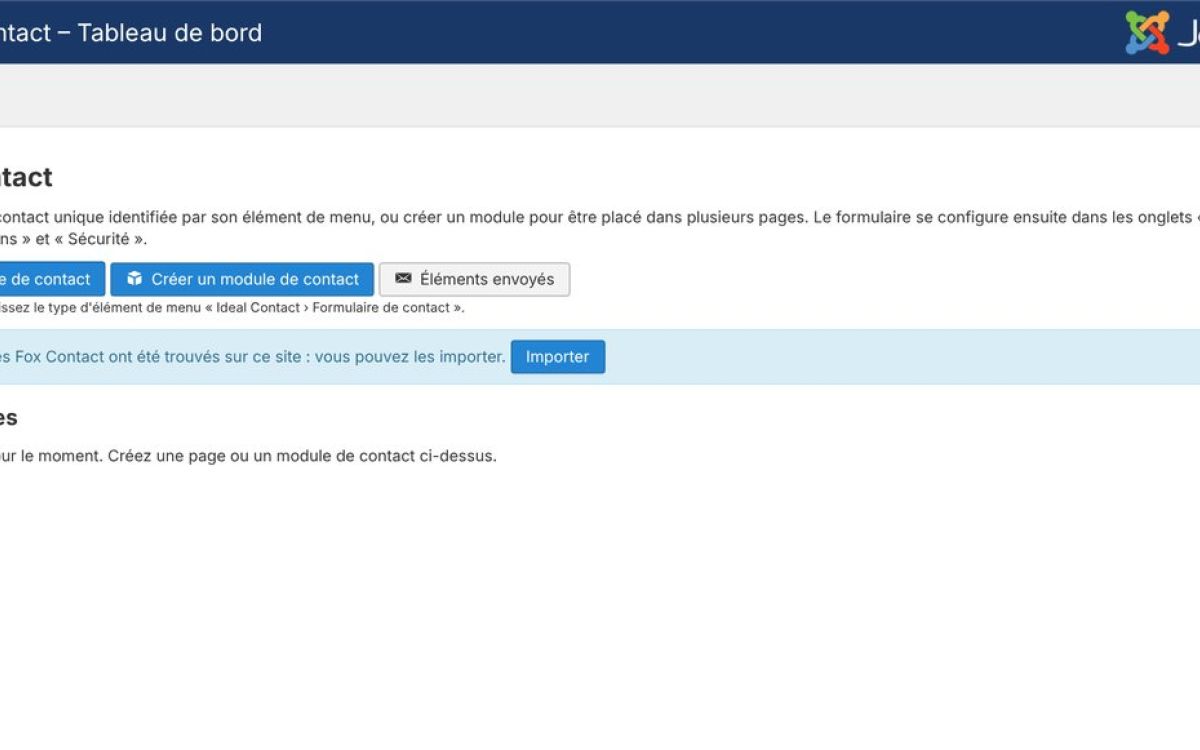This screenshot has height=750, width=1200.
Task: Click the Joomla logo in the header
Action: [x=1162, y=32]
